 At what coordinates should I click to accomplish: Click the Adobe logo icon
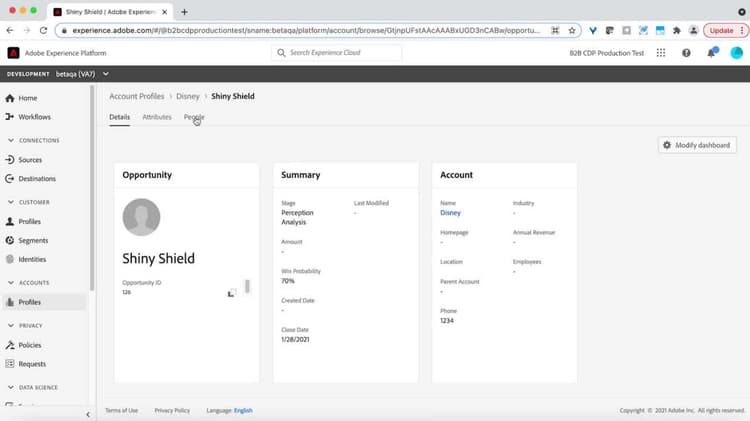(13, 53)
